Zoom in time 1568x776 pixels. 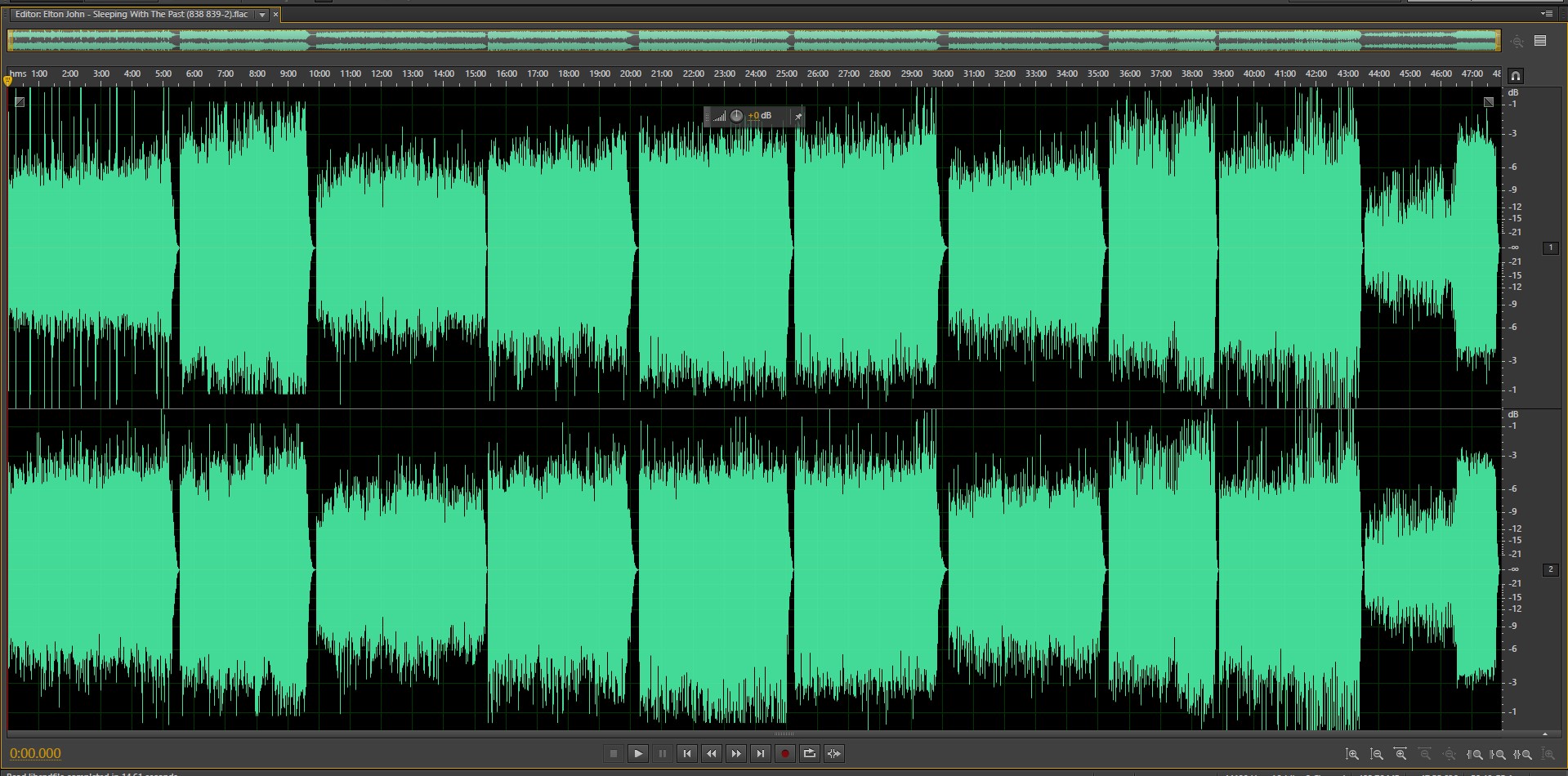point(1400,755)
